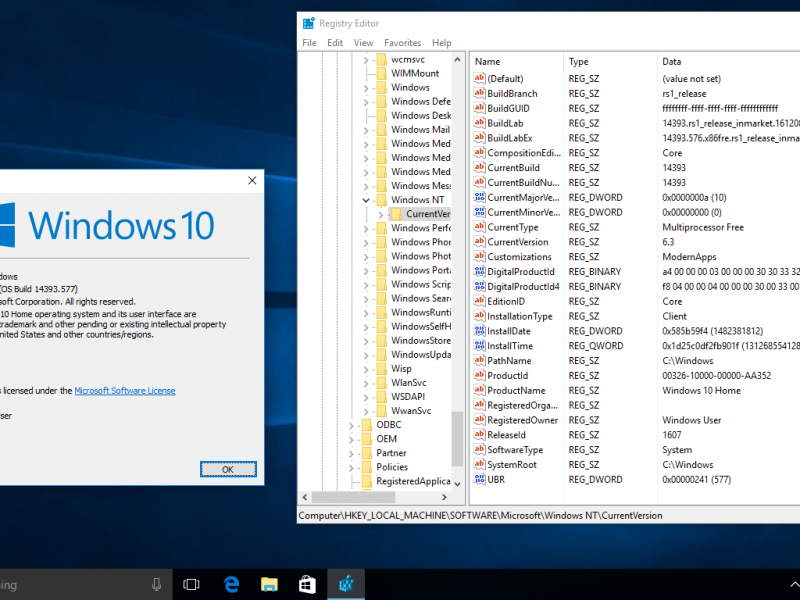Expand the wcmsvc key
This screenshot has height=600, width=800.
coord(366,60)
